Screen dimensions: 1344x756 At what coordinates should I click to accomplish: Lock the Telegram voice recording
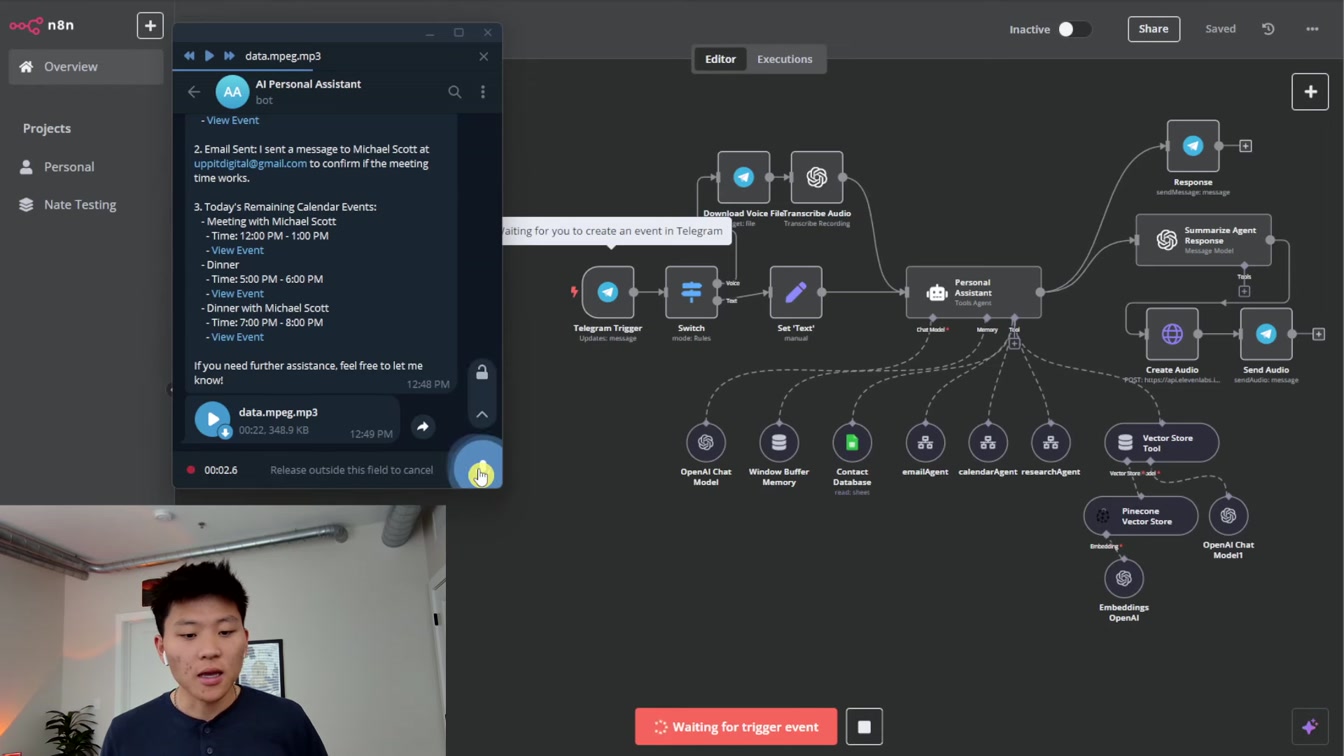pyautogui.click(x=482, y=372)
